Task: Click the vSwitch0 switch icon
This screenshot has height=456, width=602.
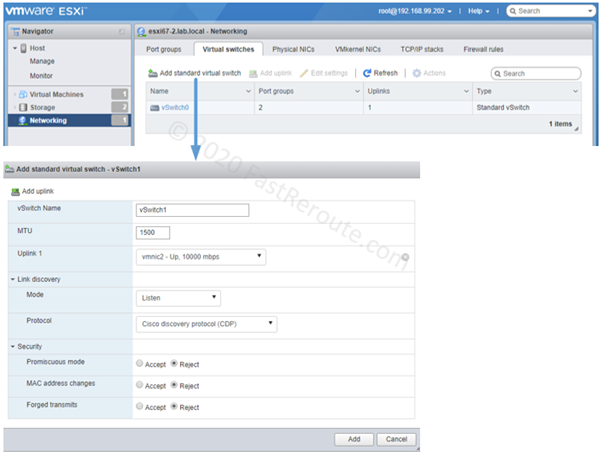Action: (x=155, y=108)
